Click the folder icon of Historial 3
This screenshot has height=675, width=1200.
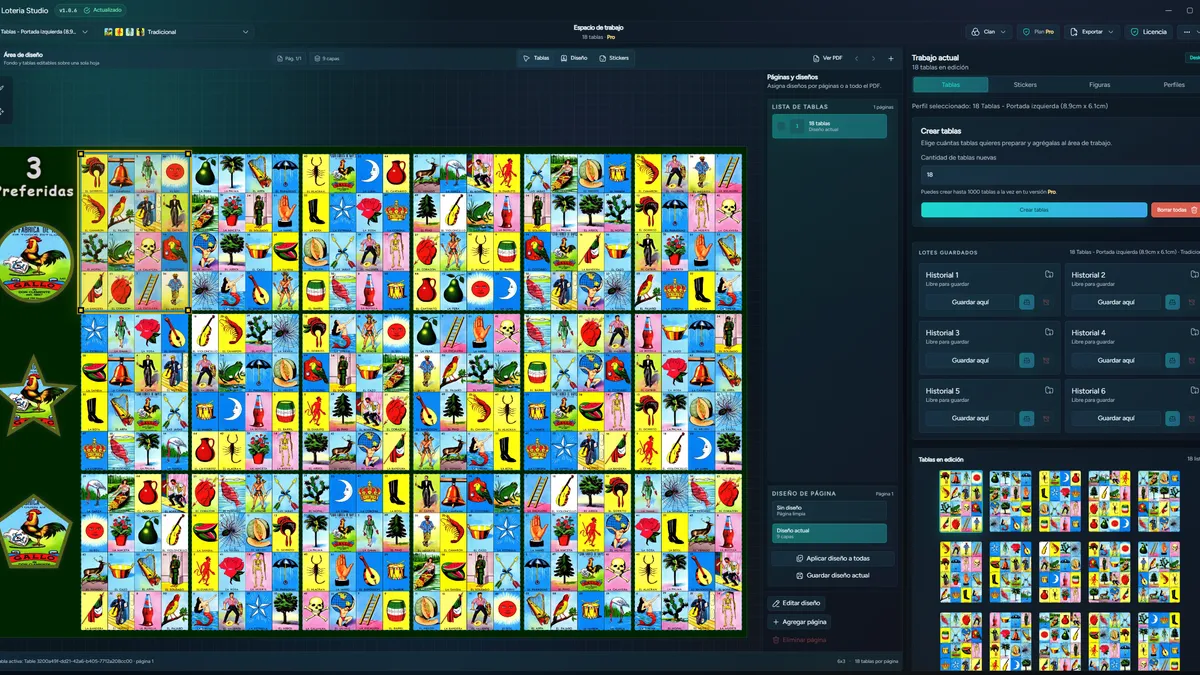(x=1049, y=332)
